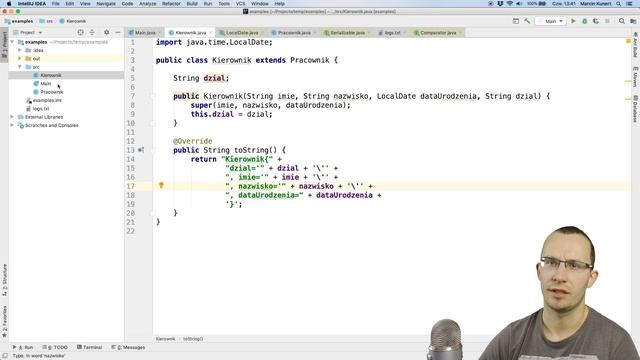Start debugging with the green bug icon
Image resolution: width=640 pixels, height=360 pixels.
coord(584,21)
